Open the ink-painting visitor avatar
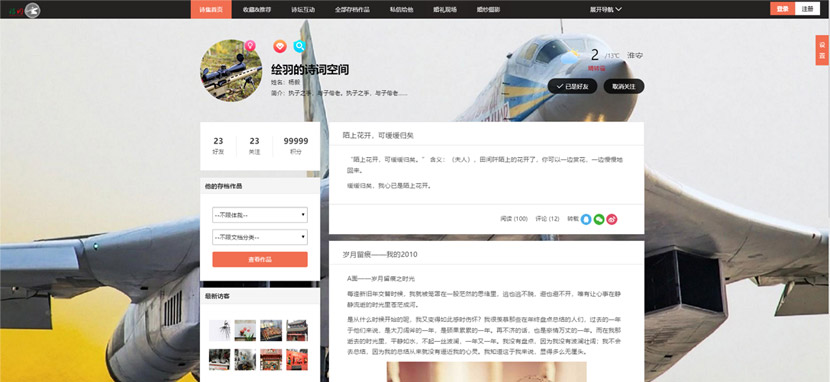830x382 pixels. pos(219,330)
